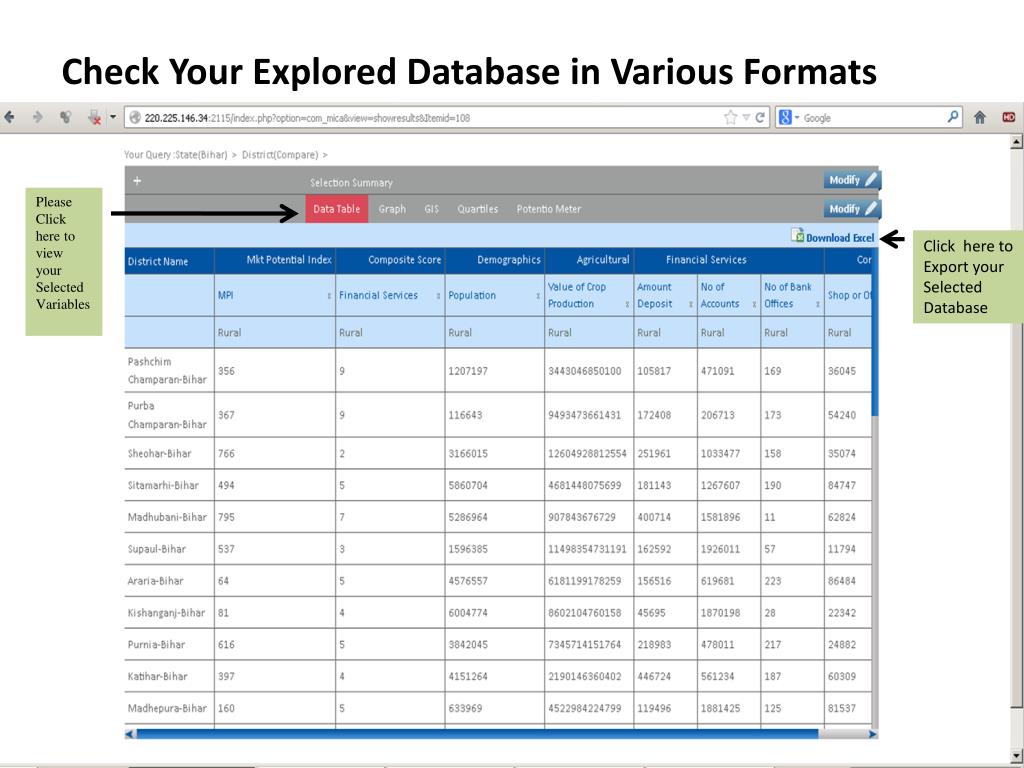Click the browser home icon
The height and width of the screenshot is (768, 1024).
tap(981, 118)
